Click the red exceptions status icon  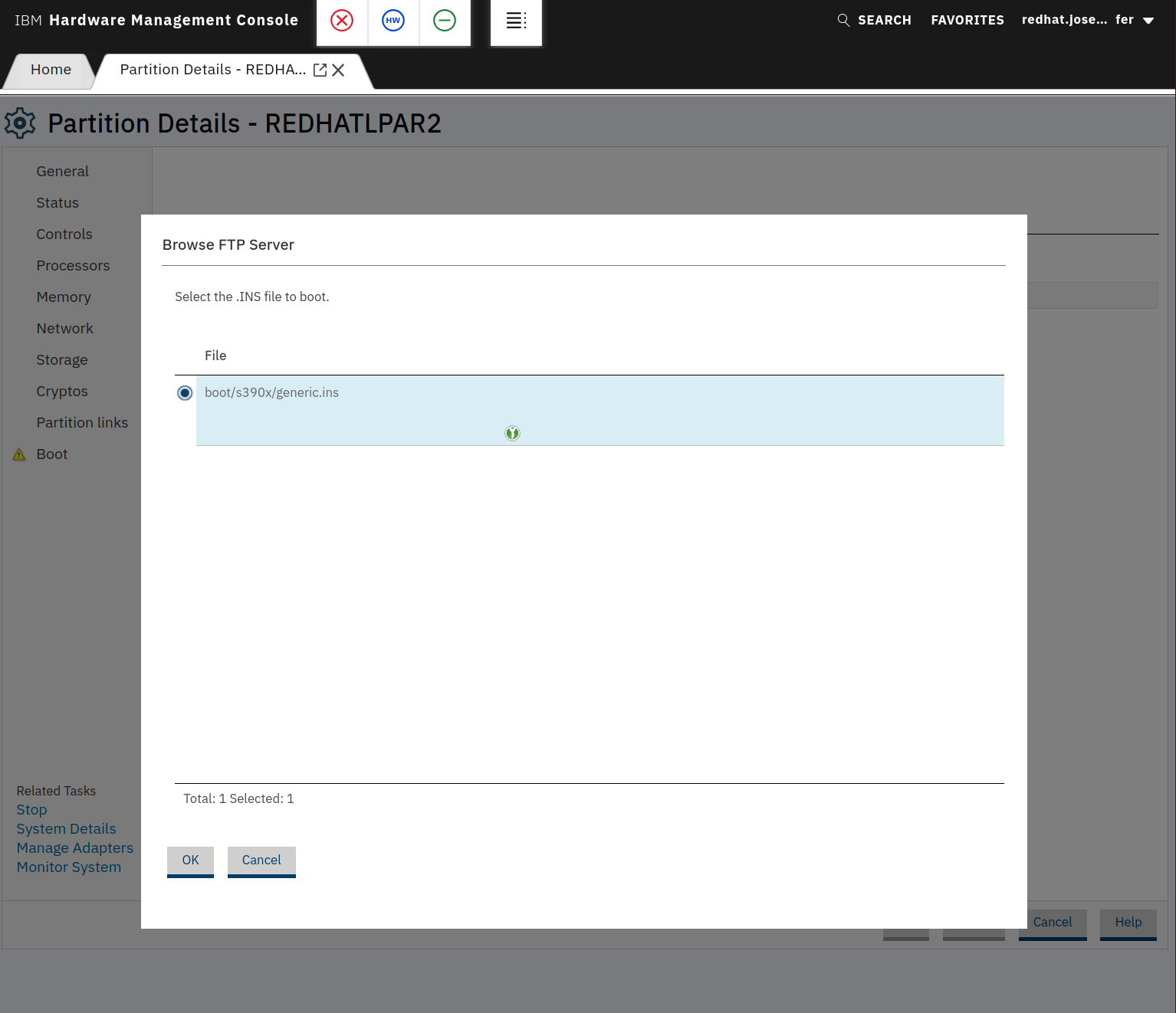pos(342,21)
